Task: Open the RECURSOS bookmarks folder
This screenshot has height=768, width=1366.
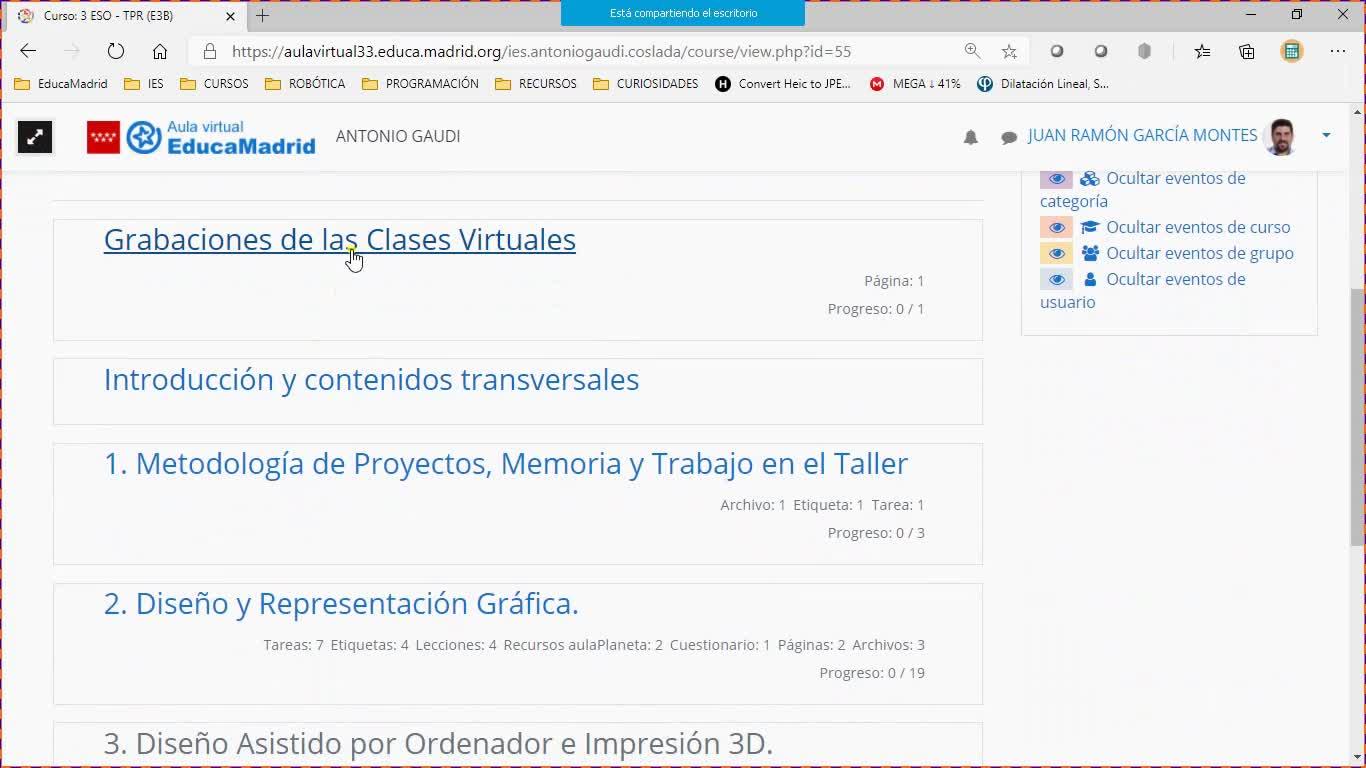Action: click(536, 84)
